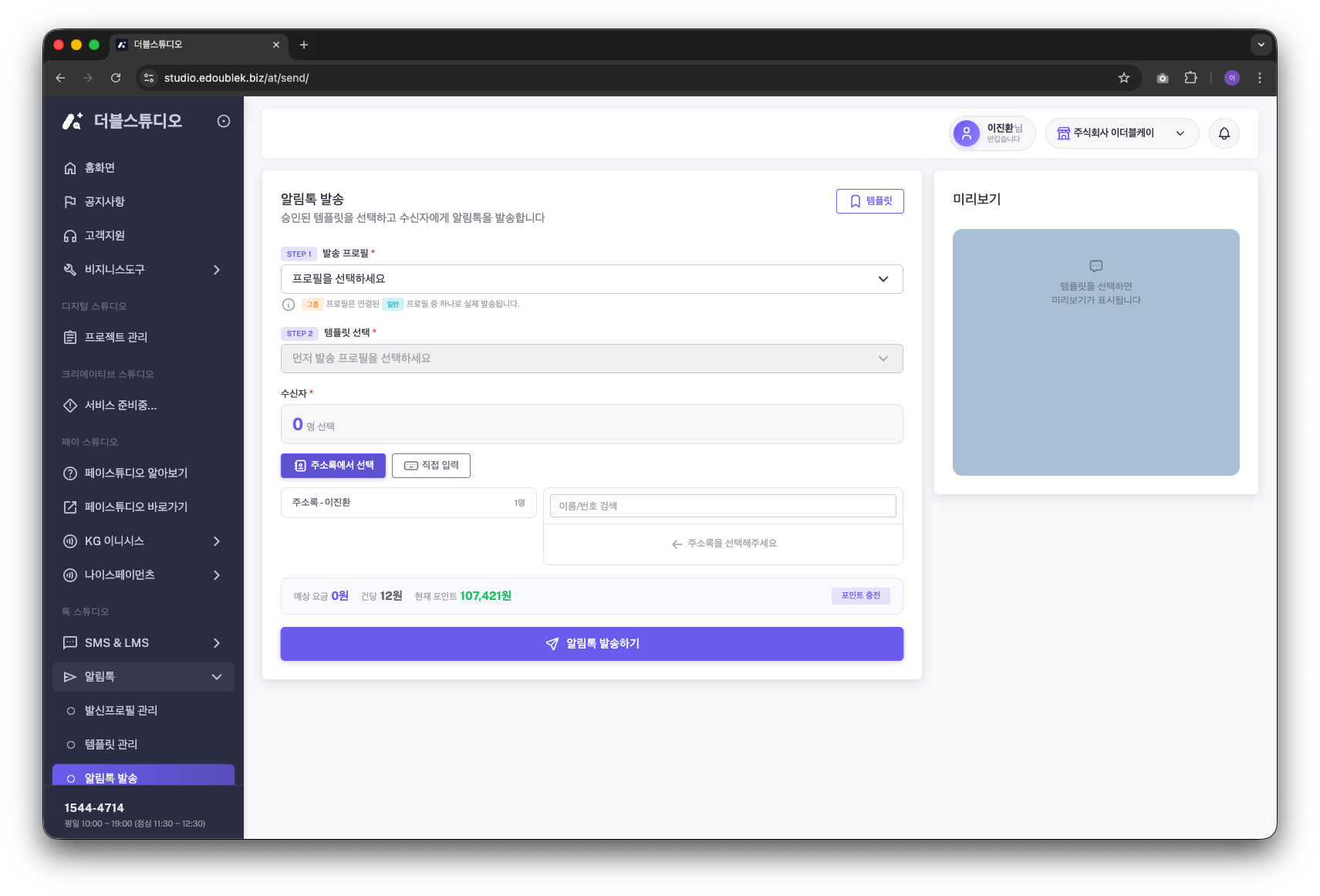Bookmark this page with the star icon

pyautogui.click(x=1123, y=78)
